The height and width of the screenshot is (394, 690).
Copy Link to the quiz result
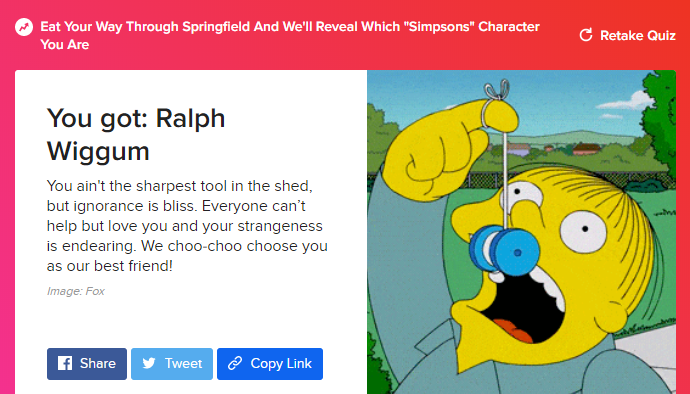click(270, 364)
